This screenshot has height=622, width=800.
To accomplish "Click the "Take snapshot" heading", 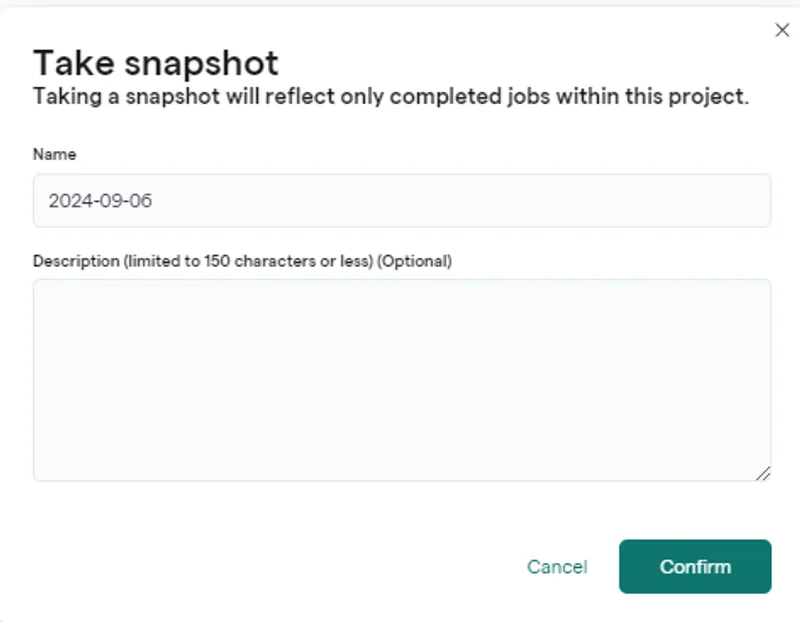I will [156, 62].
